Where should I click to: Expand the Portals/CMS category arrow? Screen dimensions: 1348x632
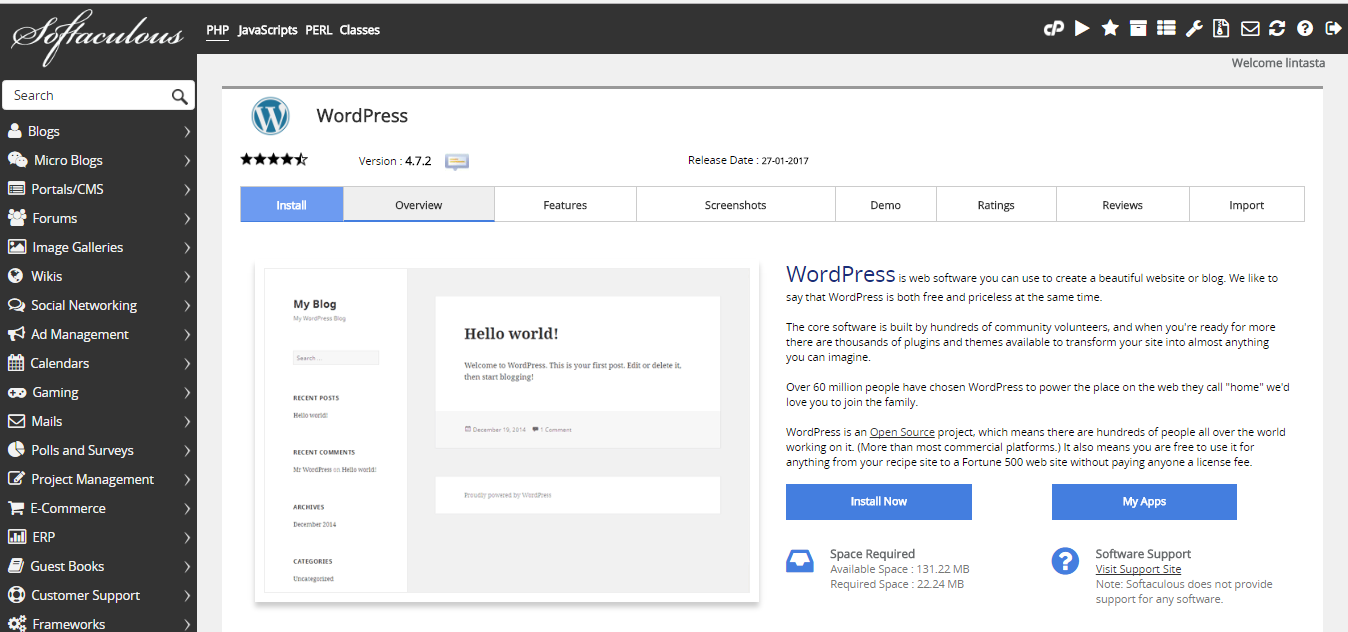click(x=187, y=189)
